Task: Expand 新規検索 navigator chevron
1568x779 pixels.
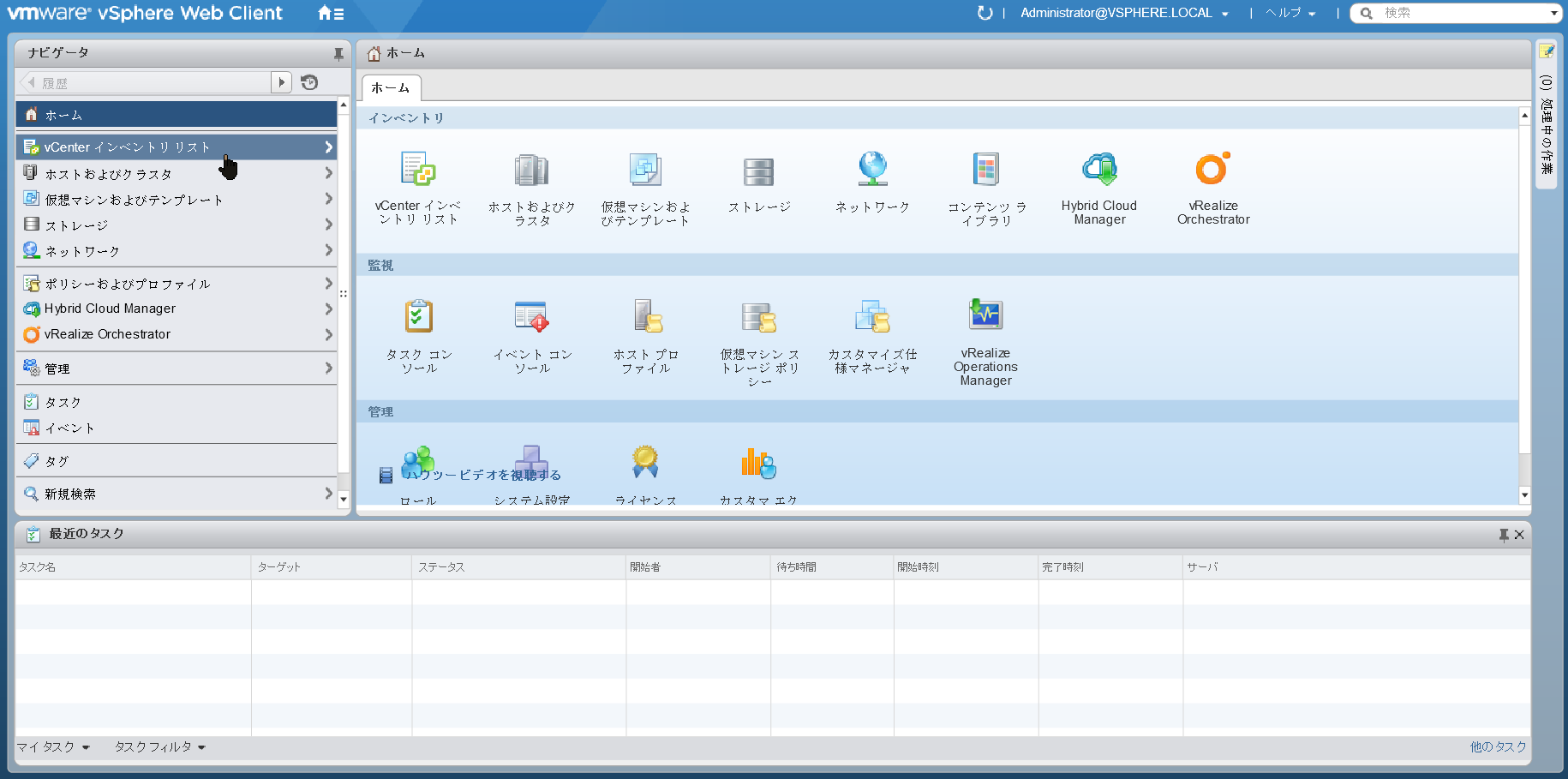Action: click(328, 494)
